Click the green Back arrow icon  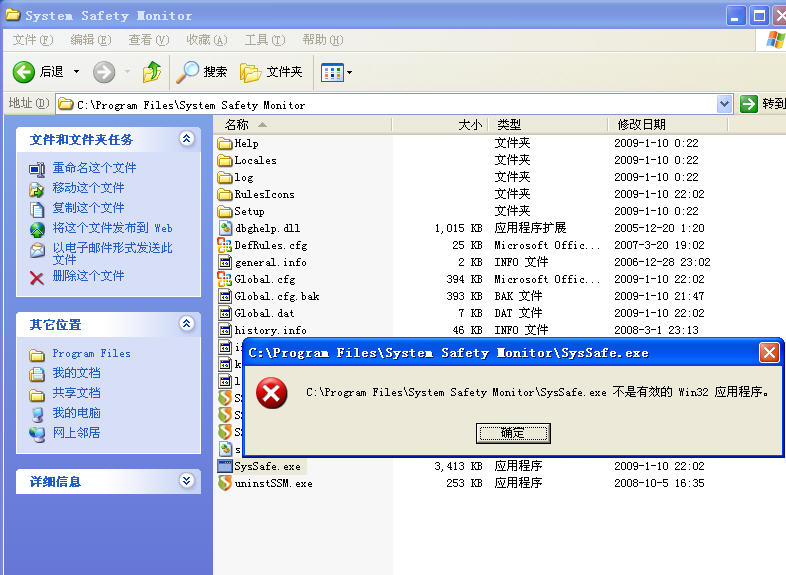tap(24, 72)
